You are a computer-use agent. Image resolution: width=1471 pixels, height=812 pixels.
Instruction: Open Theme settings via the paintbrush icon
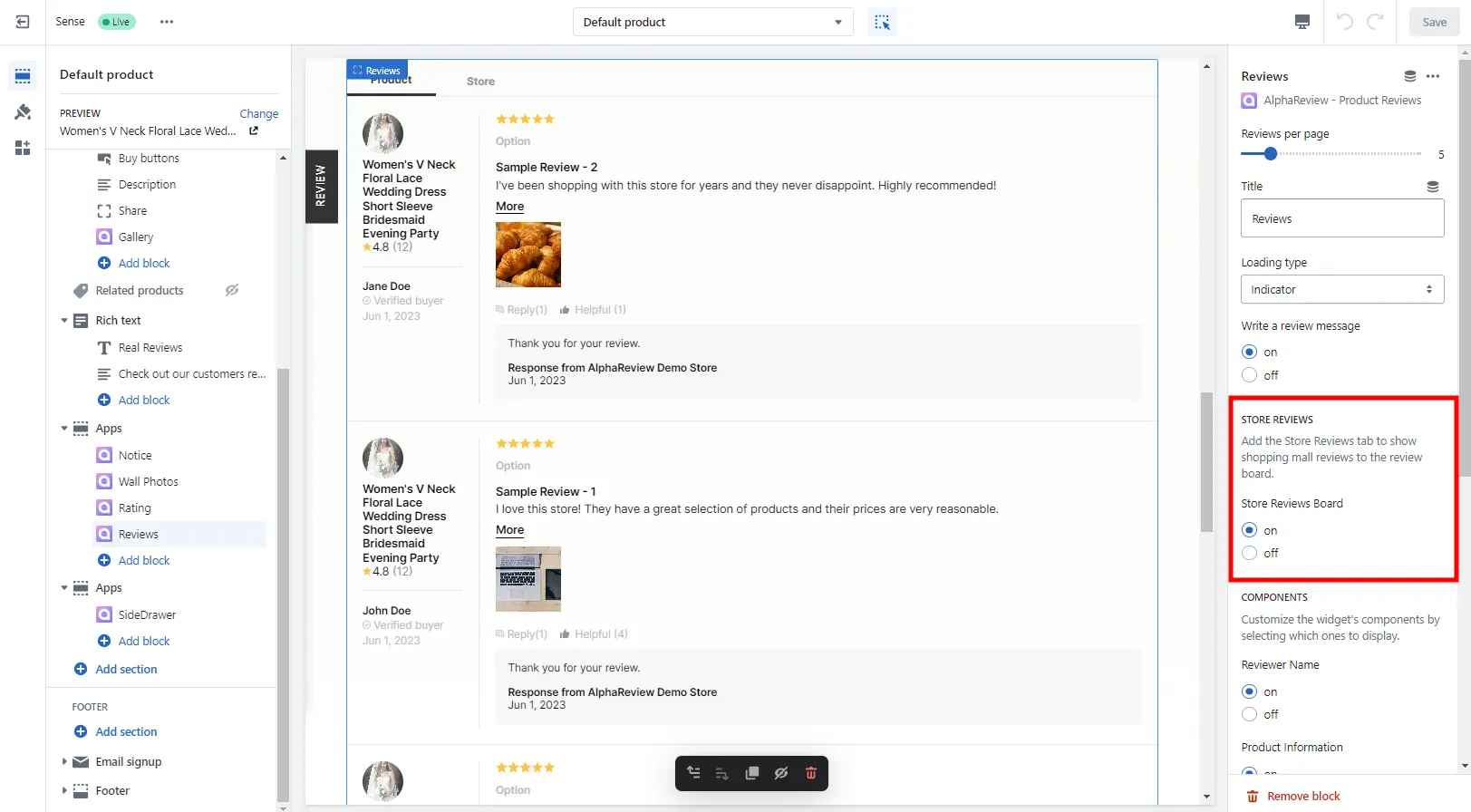tap(23, 111)
